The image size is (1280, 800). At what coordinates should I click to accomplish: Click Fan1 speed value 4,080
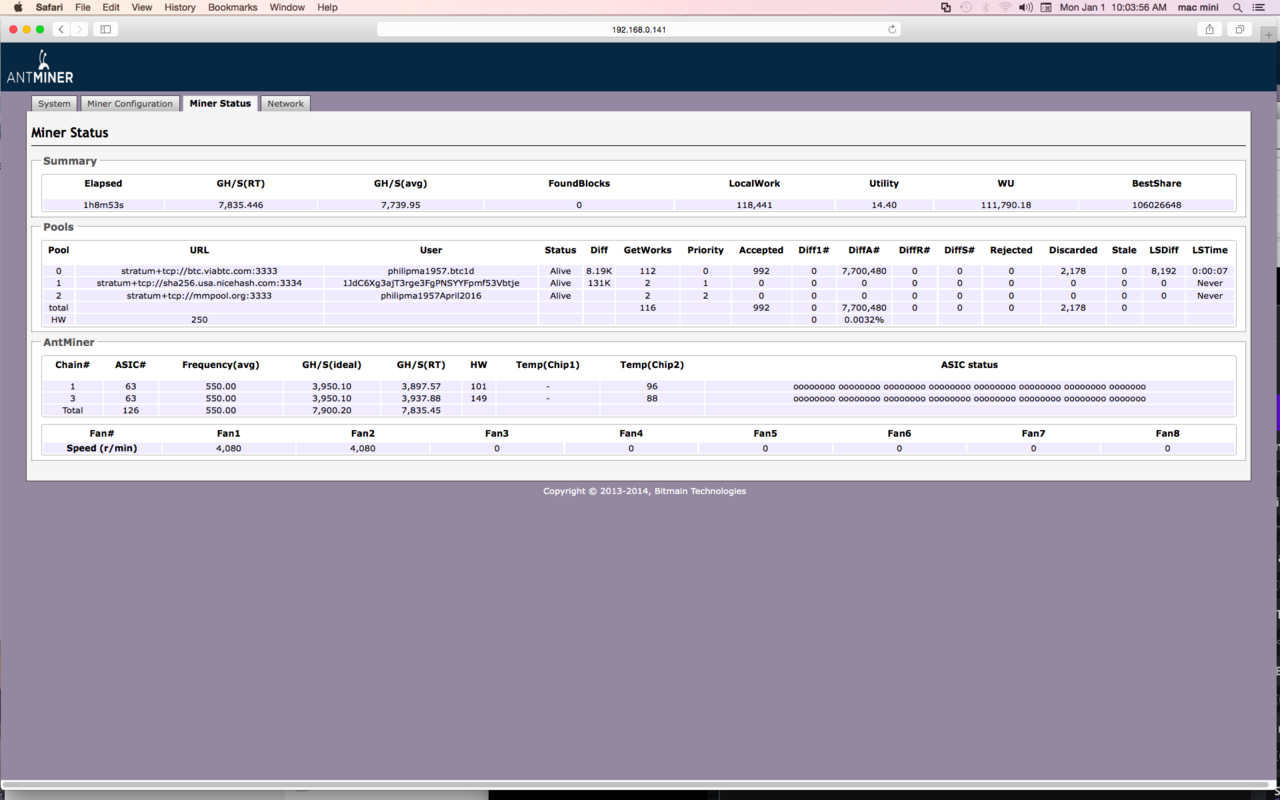pos(228,448)
